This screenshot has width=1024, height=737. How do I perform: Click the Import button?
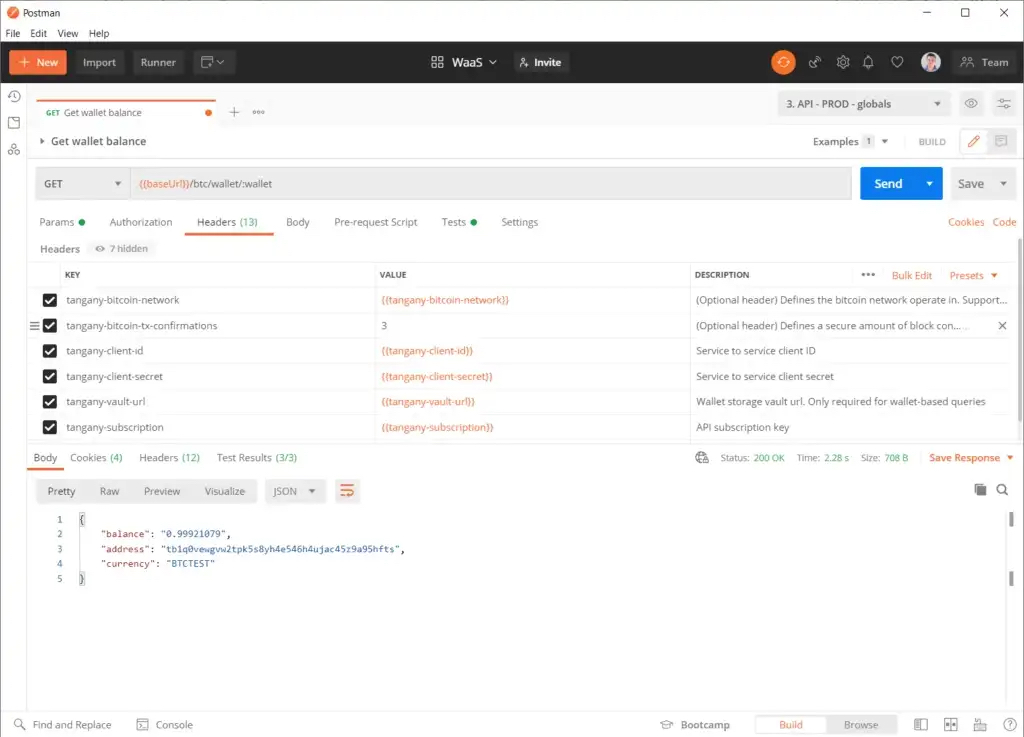(99, 63)
